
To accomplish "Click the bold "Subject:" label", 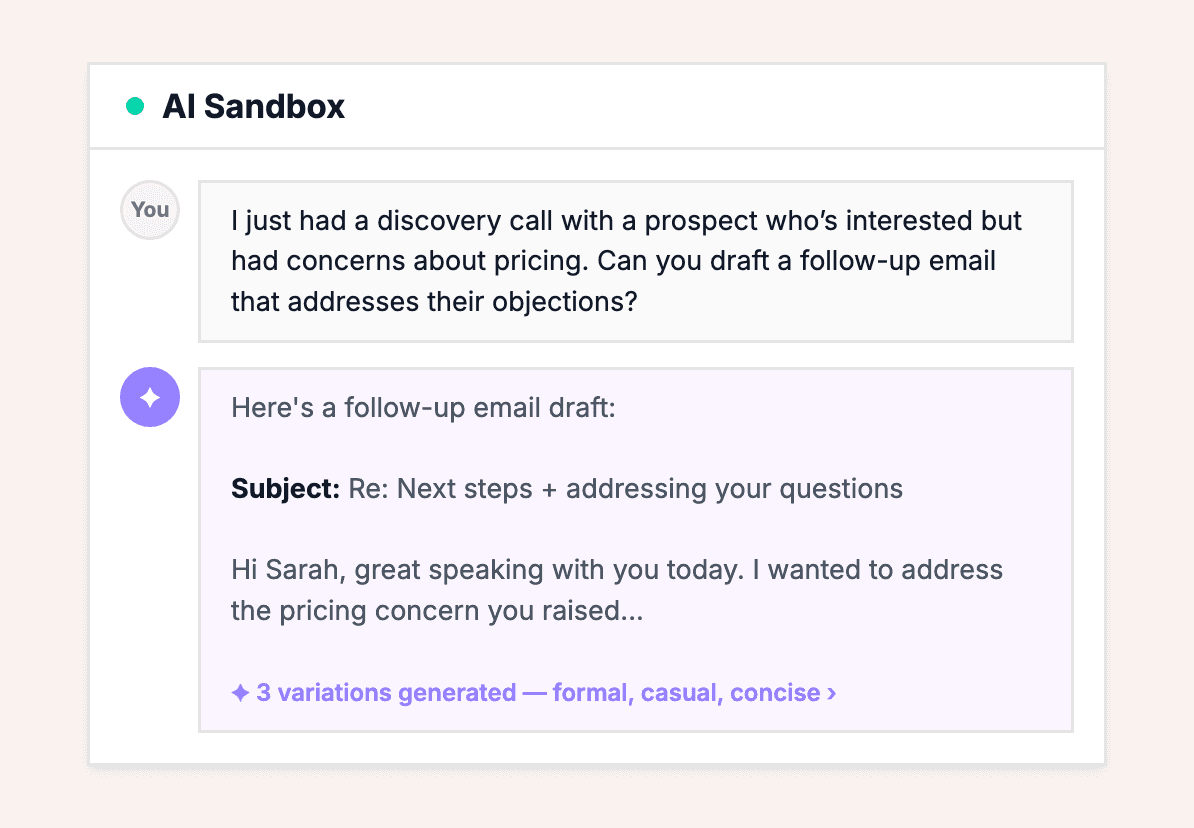I will pyautogui.click(x=285, y=489).
